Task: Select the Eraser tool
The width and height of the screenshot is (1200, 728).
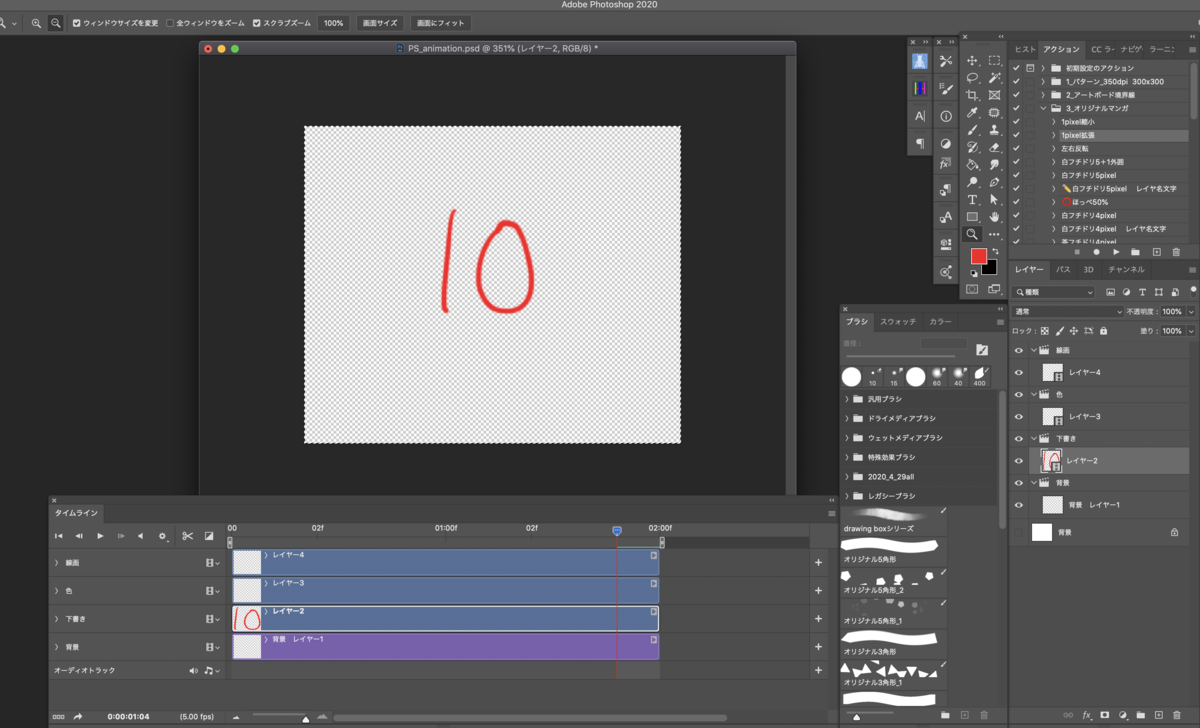Action: coord(994,148)
